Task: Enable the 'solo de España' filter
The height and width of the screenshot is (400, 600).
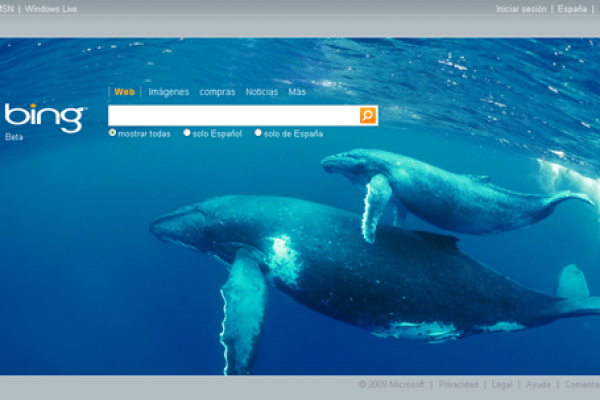Action: point(258,133)
